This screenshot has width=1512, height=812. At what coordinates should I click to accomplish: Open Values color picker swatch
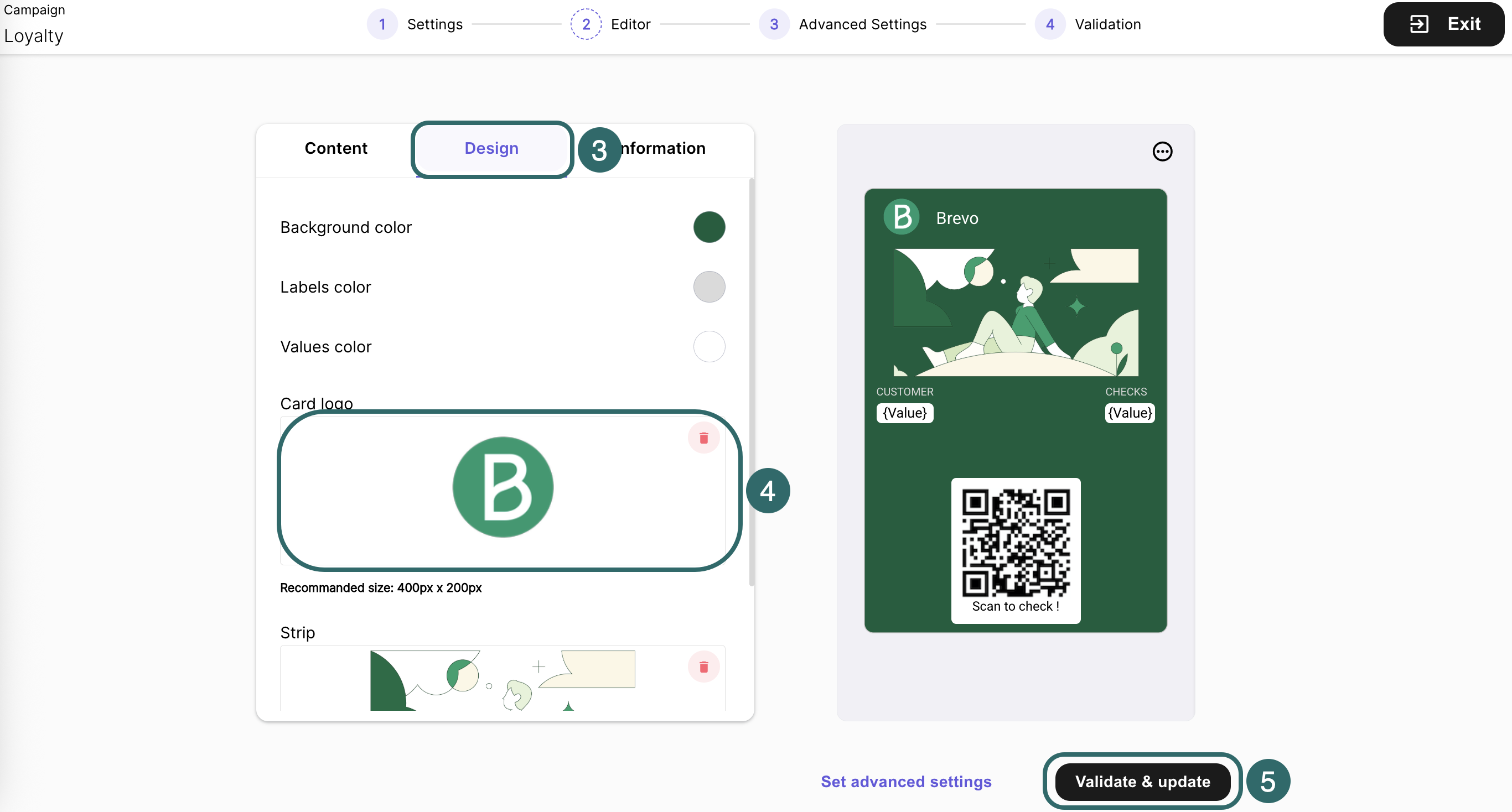pos(708,347)
